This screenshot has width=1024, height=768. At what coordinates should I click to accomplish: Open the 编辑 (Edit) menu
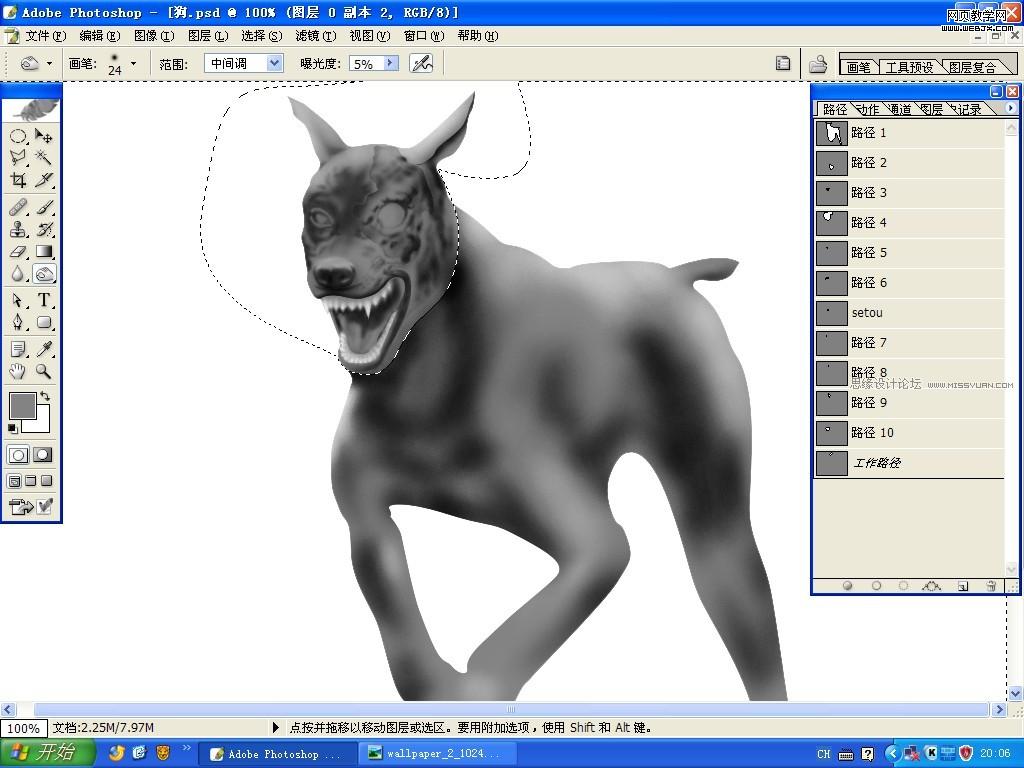(100, 36)
